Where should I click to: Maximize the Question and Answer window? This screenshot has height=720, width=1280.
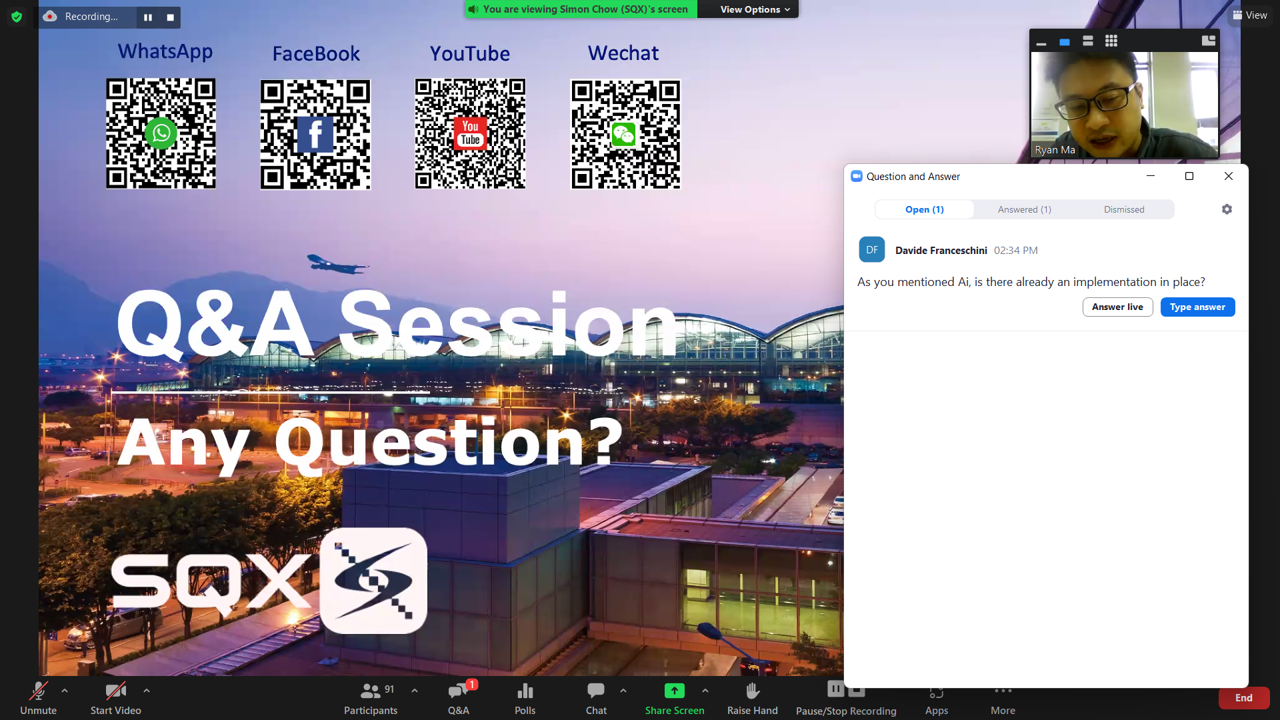pos(1189,176)
